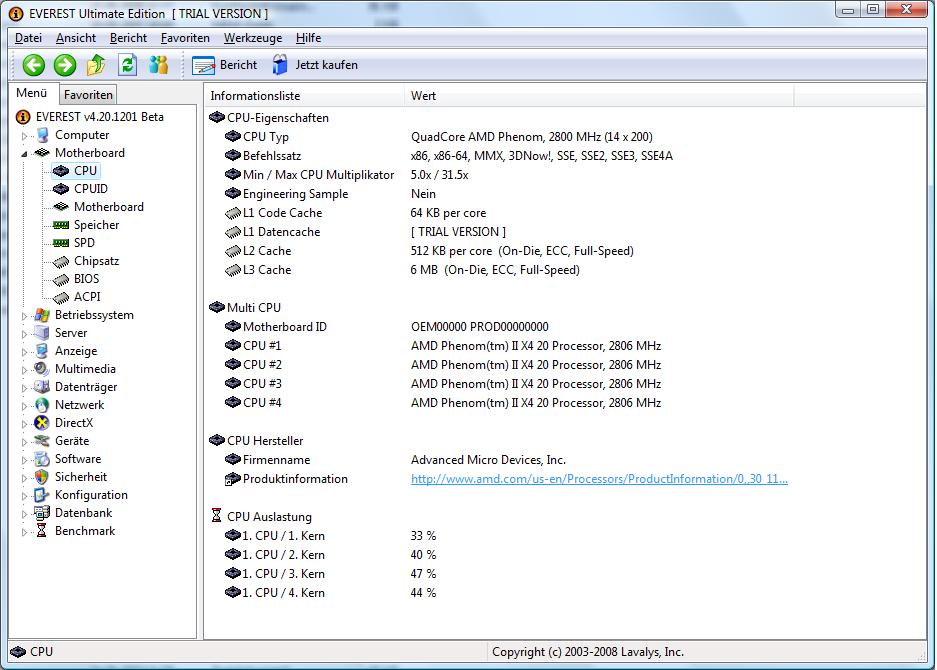Open the AMD Produktinformation link
937x670 pixels.
(599, 479)
